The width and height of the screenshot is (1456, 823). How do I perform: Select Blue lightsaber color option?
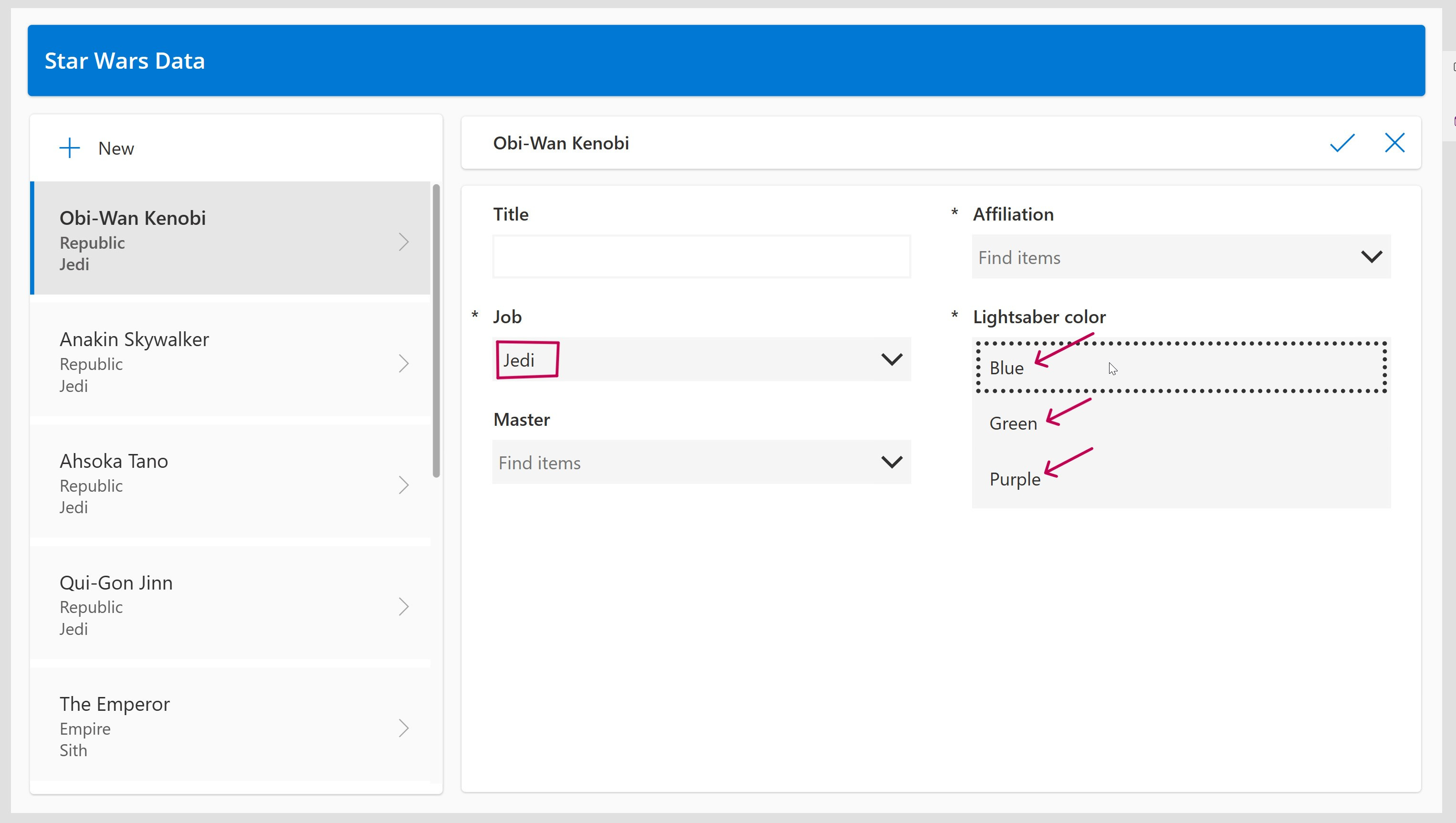1006,368
